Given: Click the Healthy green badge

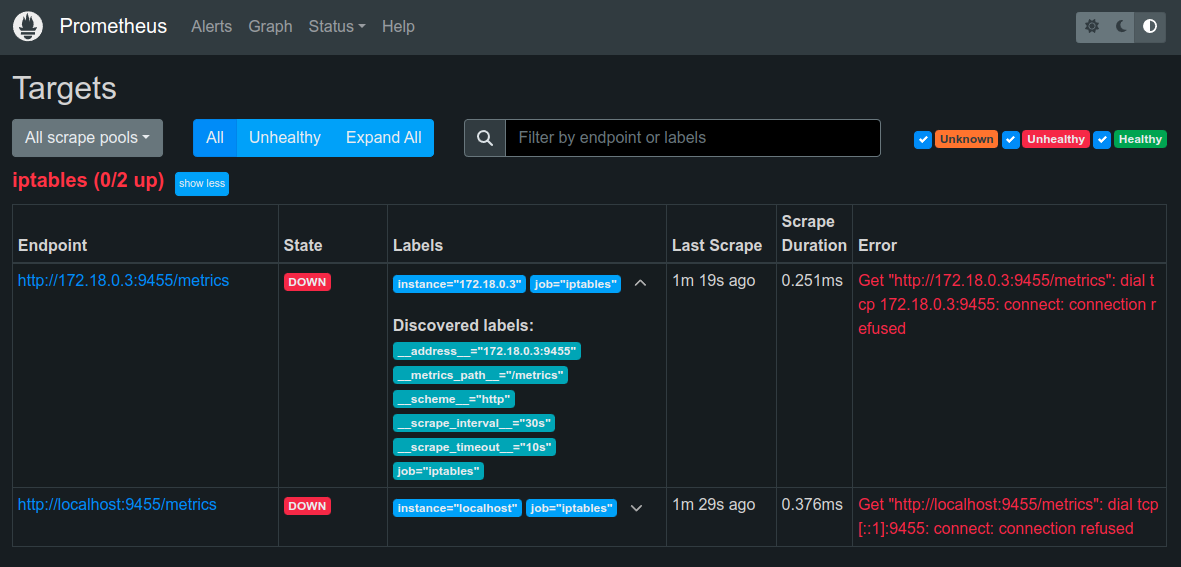Looking at the screenshot, I should coord(1140,139).
